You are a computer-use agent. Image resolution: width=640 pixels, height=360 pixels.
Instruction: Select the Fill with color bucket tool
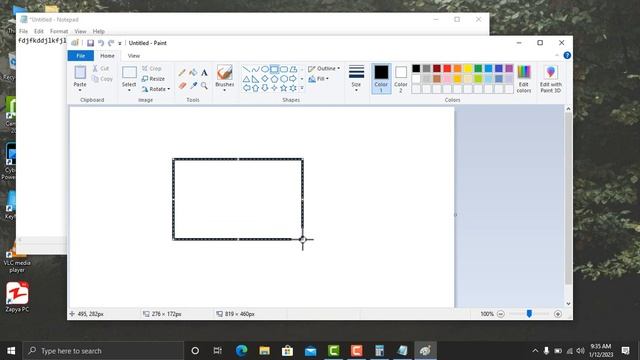click(193, 73)
